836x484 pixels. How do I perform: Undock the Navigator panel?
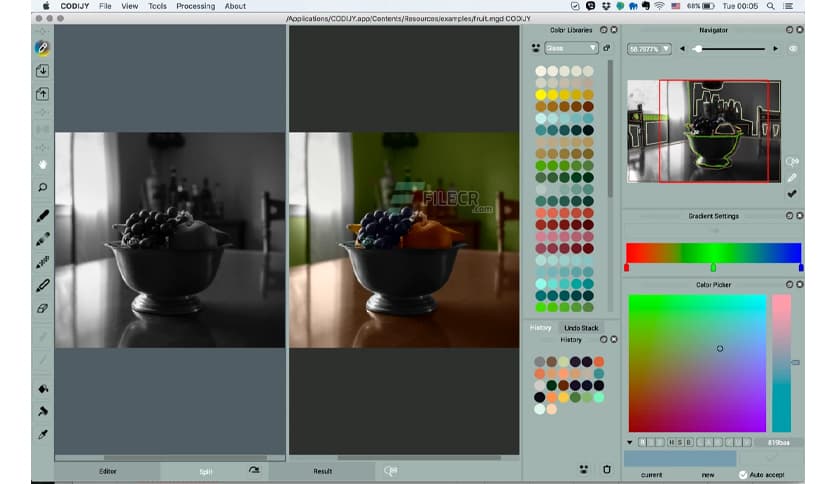pos(790,30)
